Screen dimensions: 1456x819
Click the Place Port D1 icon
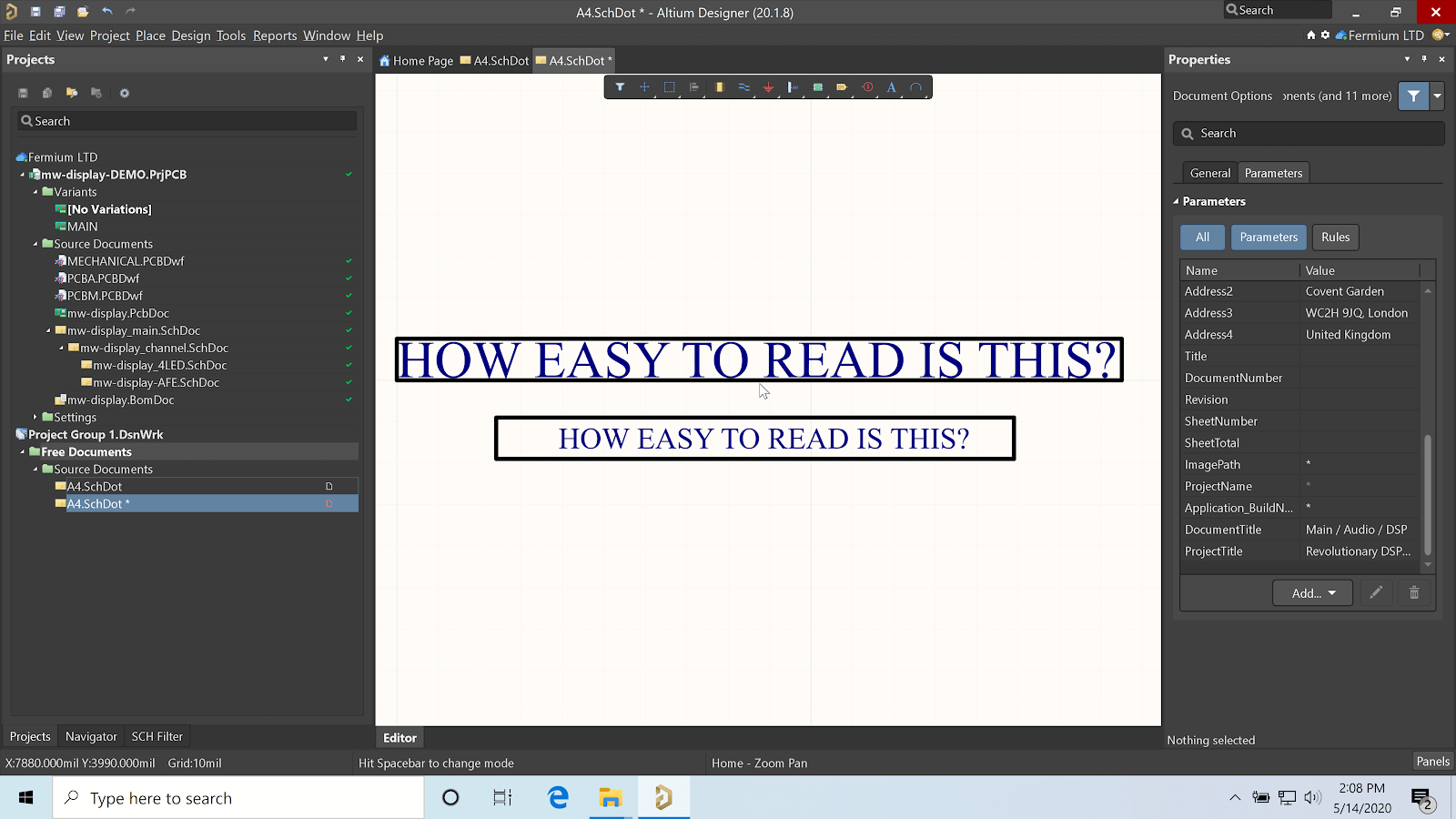click(x=842, y=87)
